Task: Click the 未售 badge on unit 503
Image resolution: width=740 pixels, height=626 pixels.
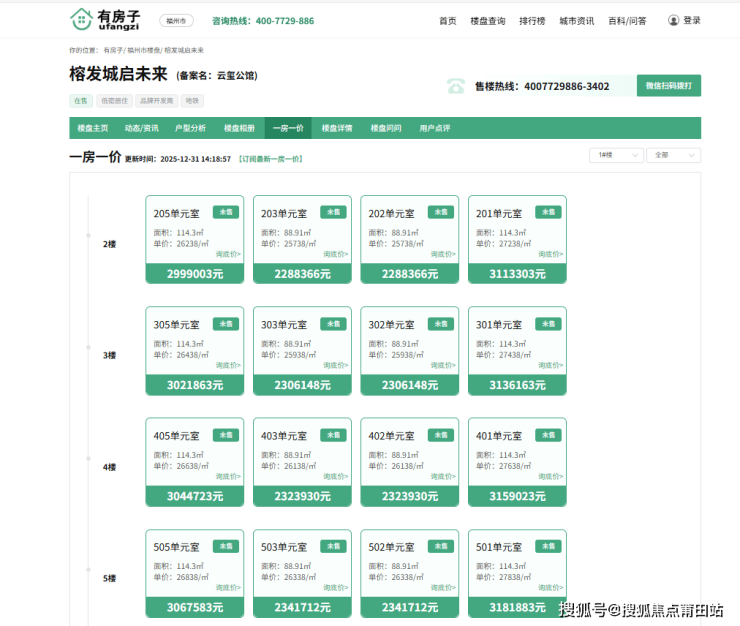Action: coord(333,547)
